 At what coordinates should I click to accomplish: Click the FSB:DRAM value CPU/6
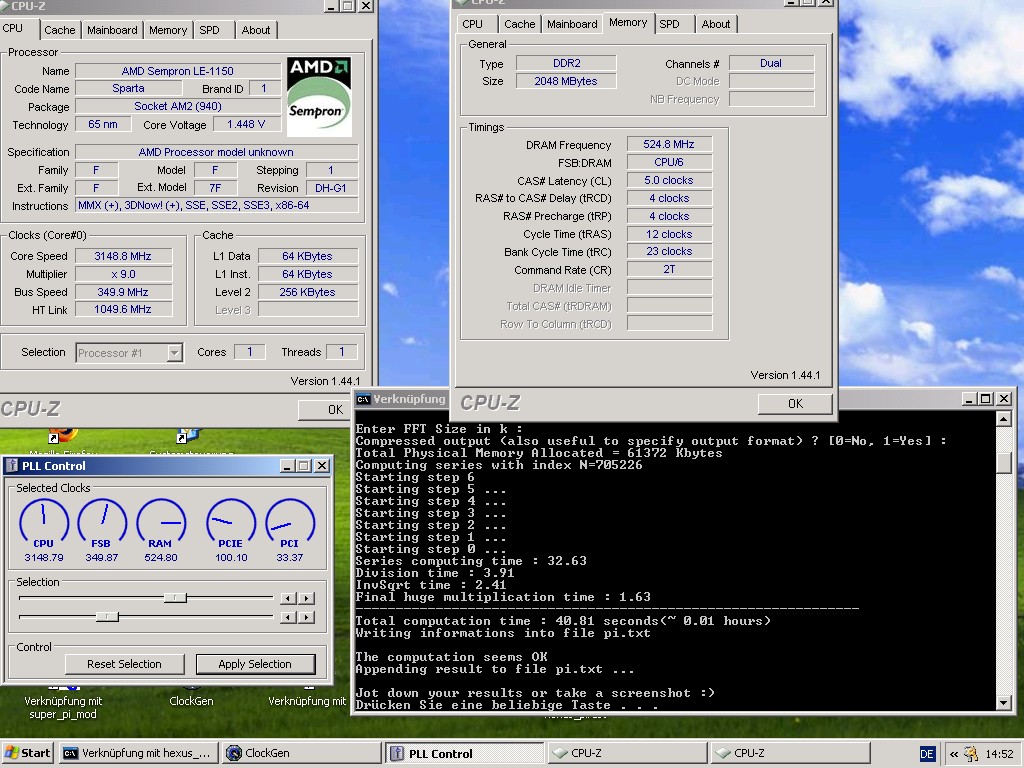pos(669,162)
